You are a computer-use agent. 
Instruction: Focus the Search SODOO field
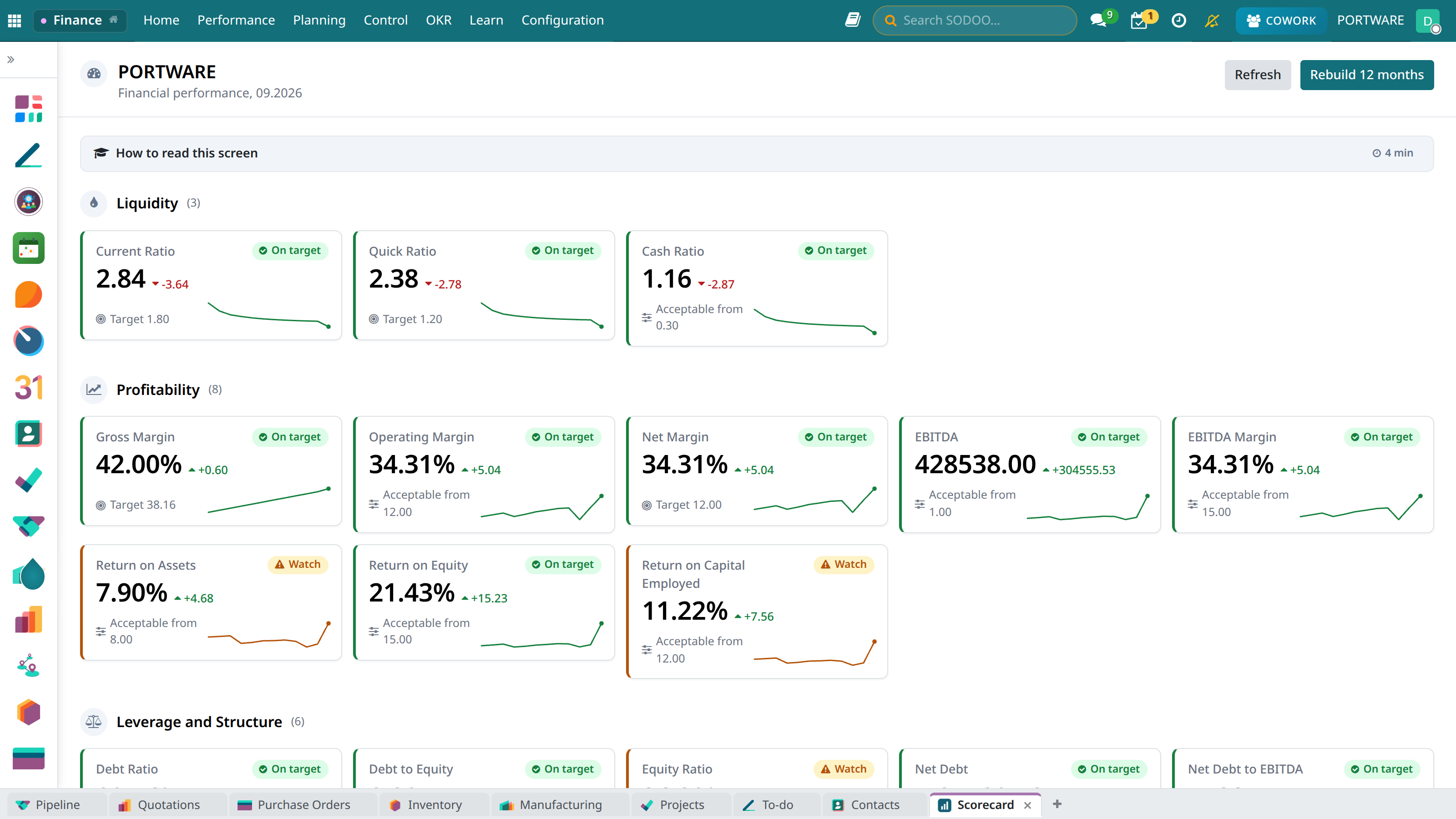point(975,20)
